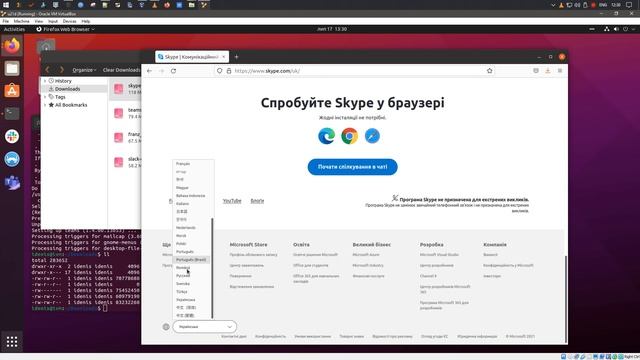
Task: Open the YouTube link
Action: point(232,201)
